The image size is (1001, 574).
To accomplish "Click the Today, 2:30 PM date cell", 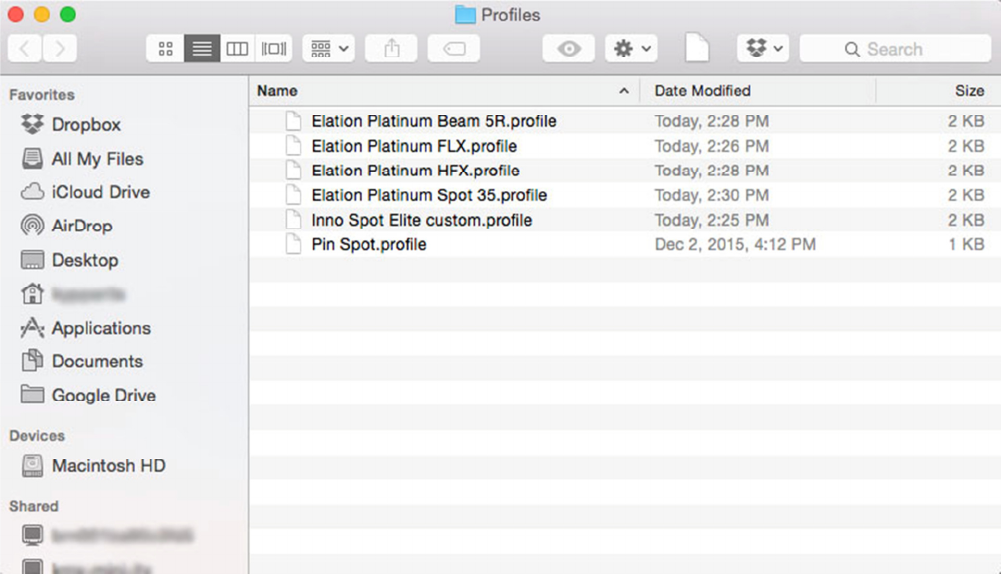I will tap(711, 195).
